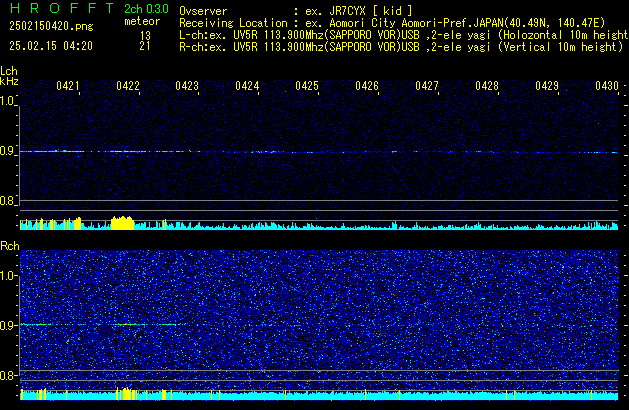The width and height of the screenshot is (629, 410).
Task: Click the kHz axis unit label
Action: point(9,81)
